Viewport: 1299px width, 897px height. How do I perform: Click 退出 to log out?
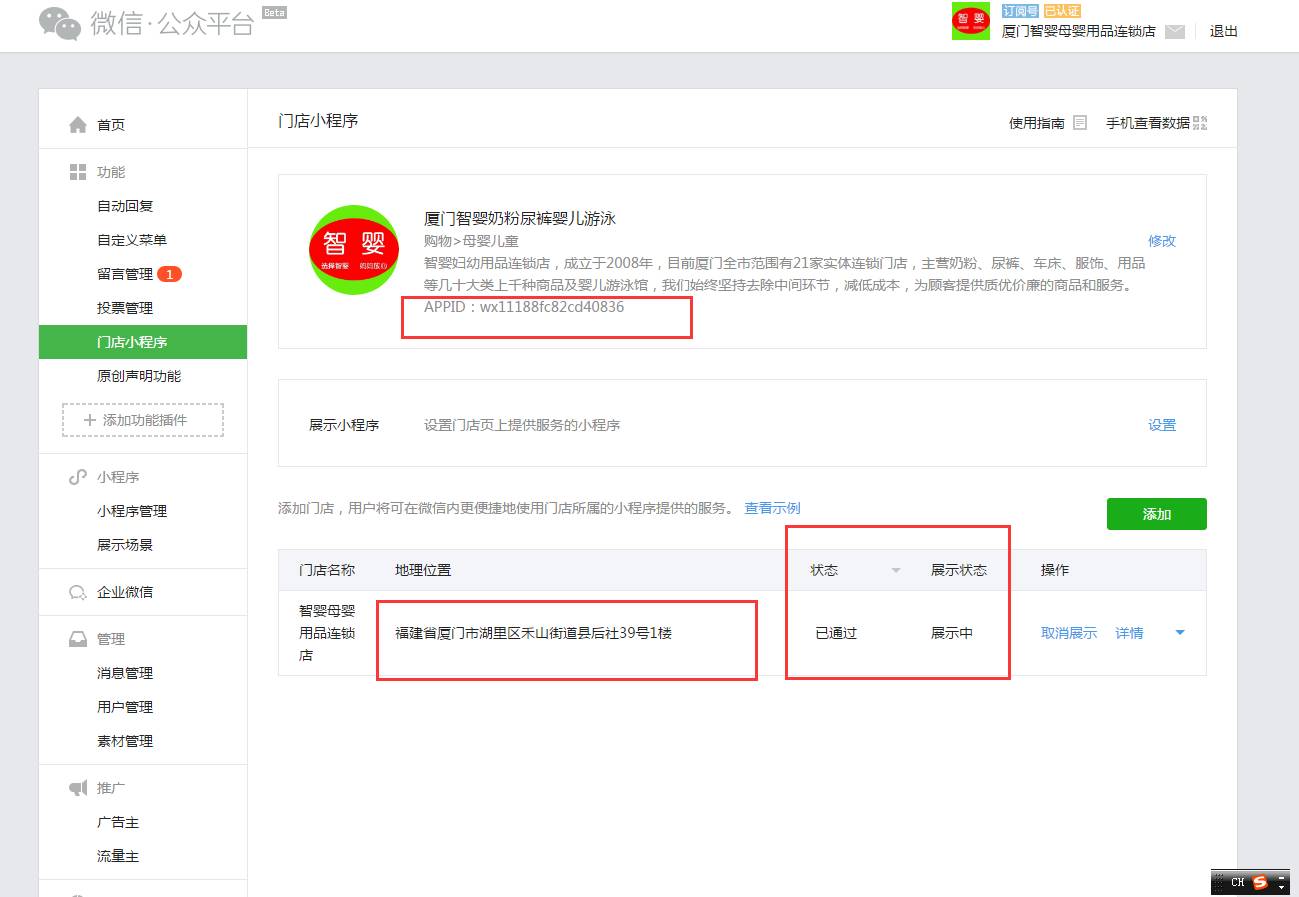pos(1224,31)
